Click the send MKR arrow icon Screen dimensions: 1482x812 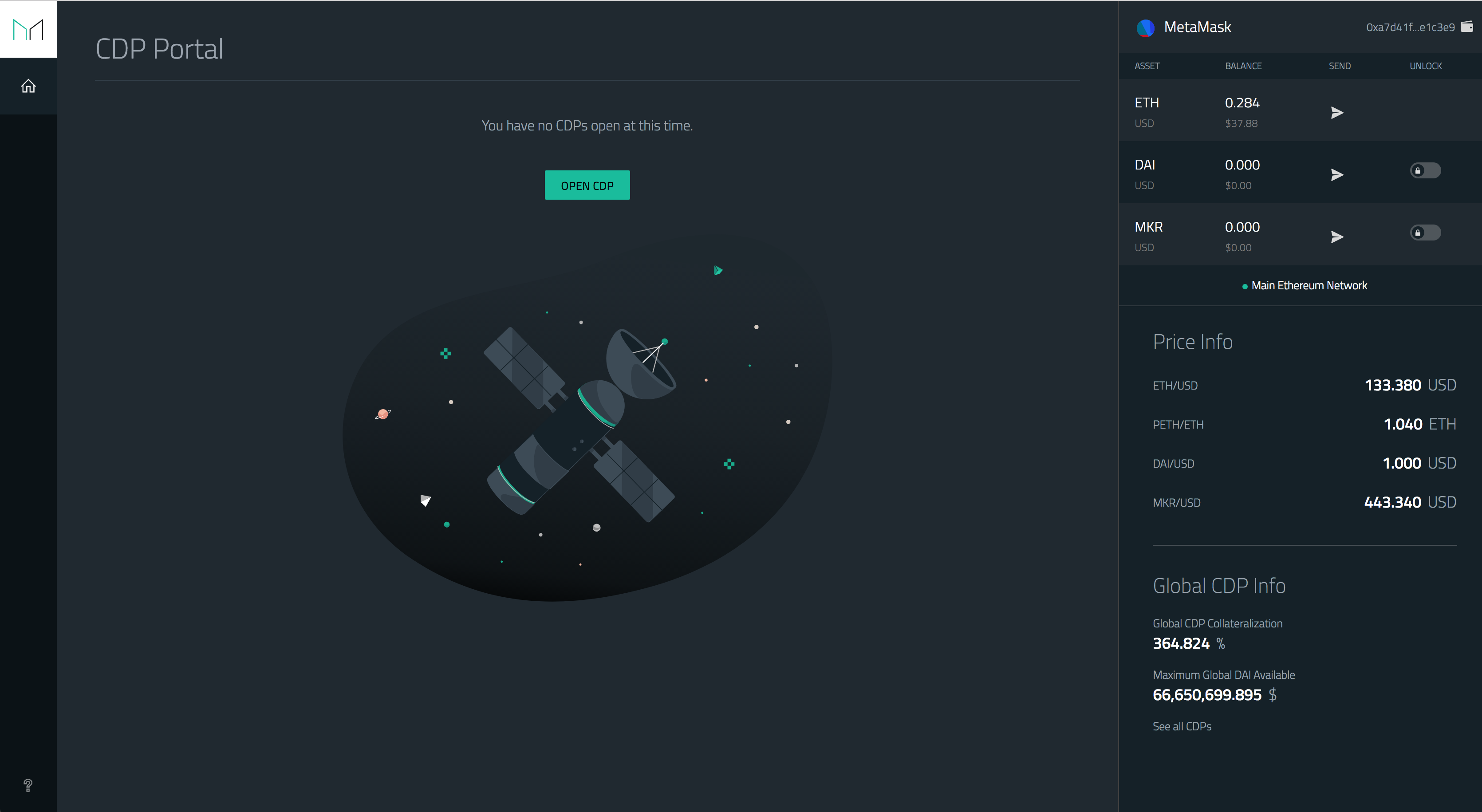(x=1337, y=237)
